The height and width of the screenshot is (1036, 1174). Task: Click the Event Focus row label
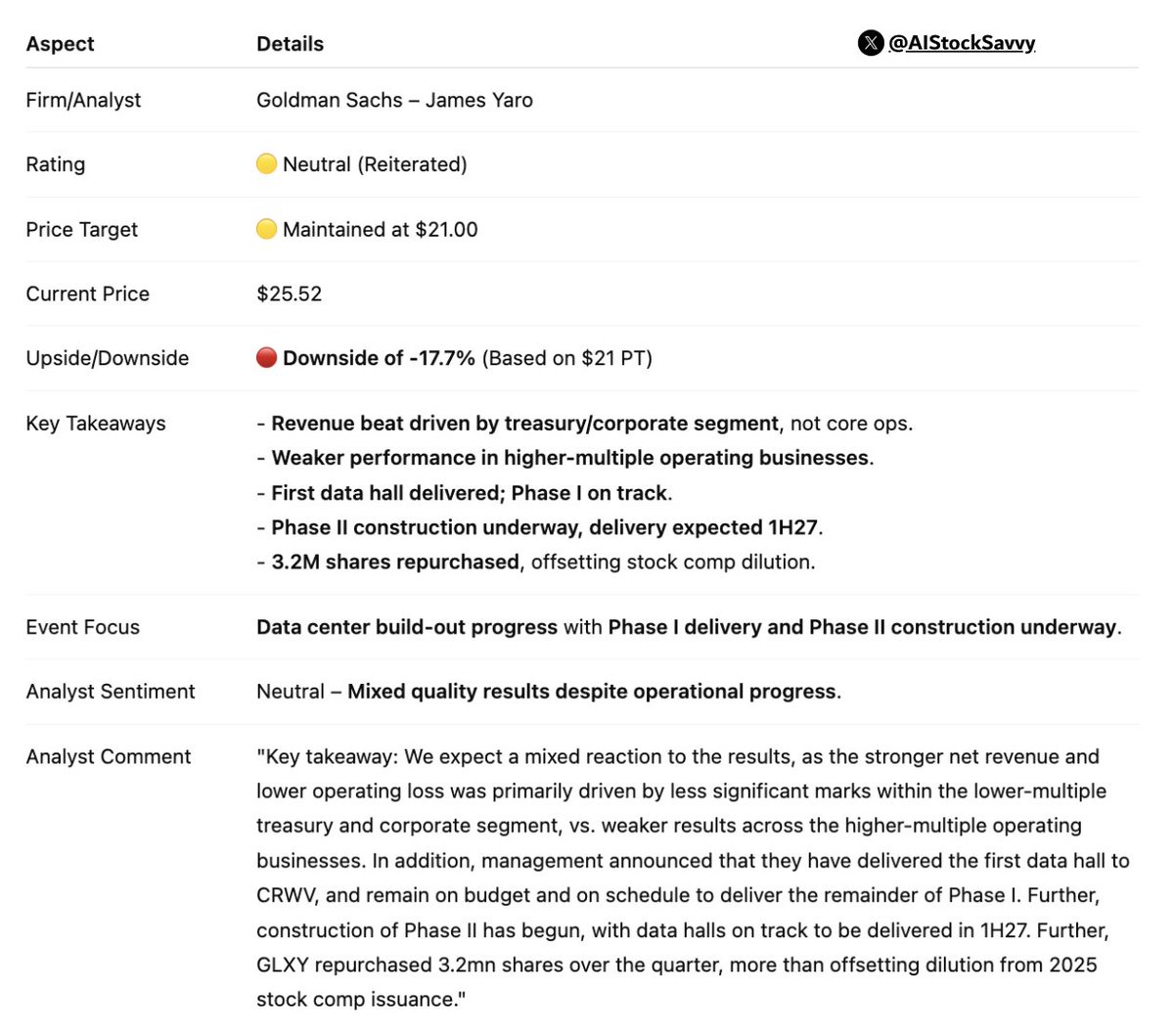coord(82,627)
